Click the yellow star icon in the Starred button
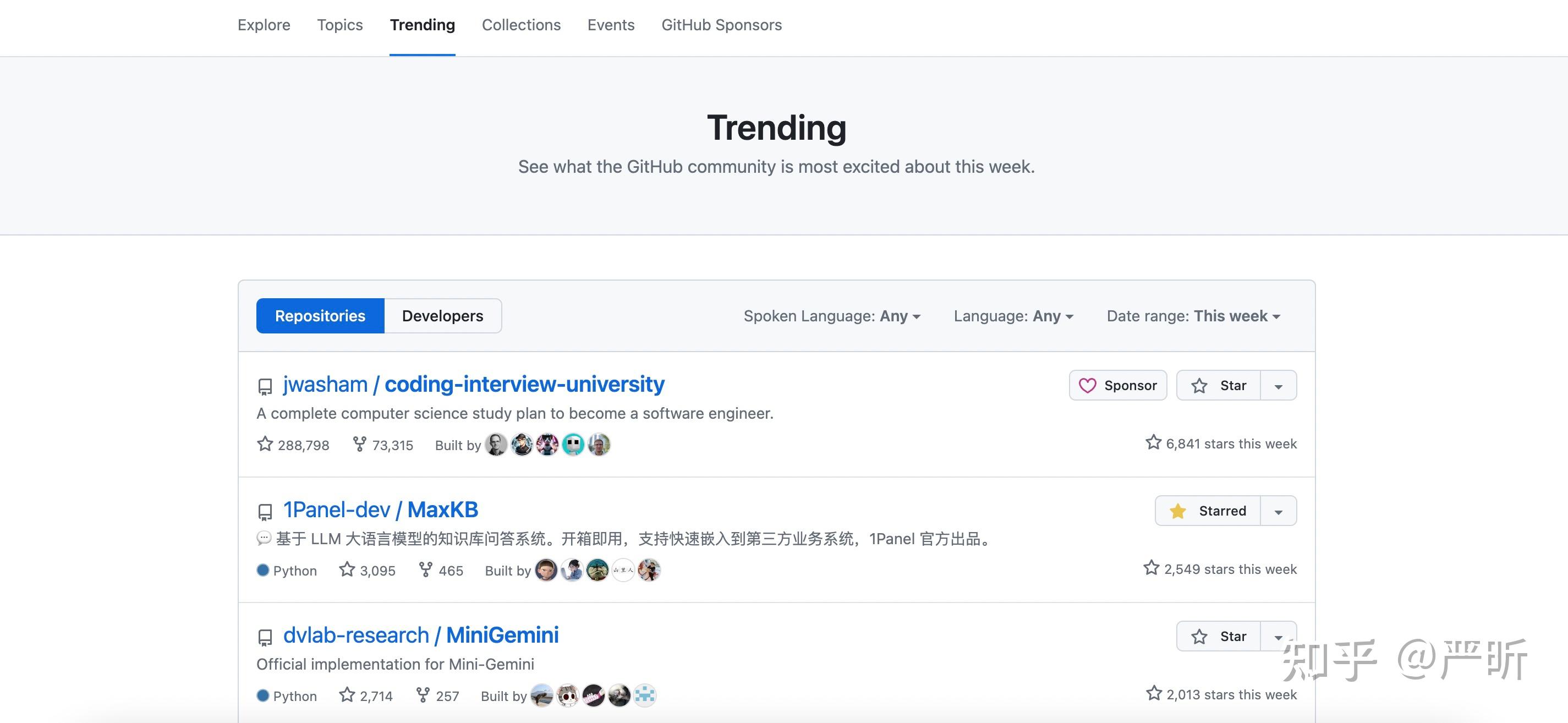This screenshot has height=723, width=1568. (1178, 511)
